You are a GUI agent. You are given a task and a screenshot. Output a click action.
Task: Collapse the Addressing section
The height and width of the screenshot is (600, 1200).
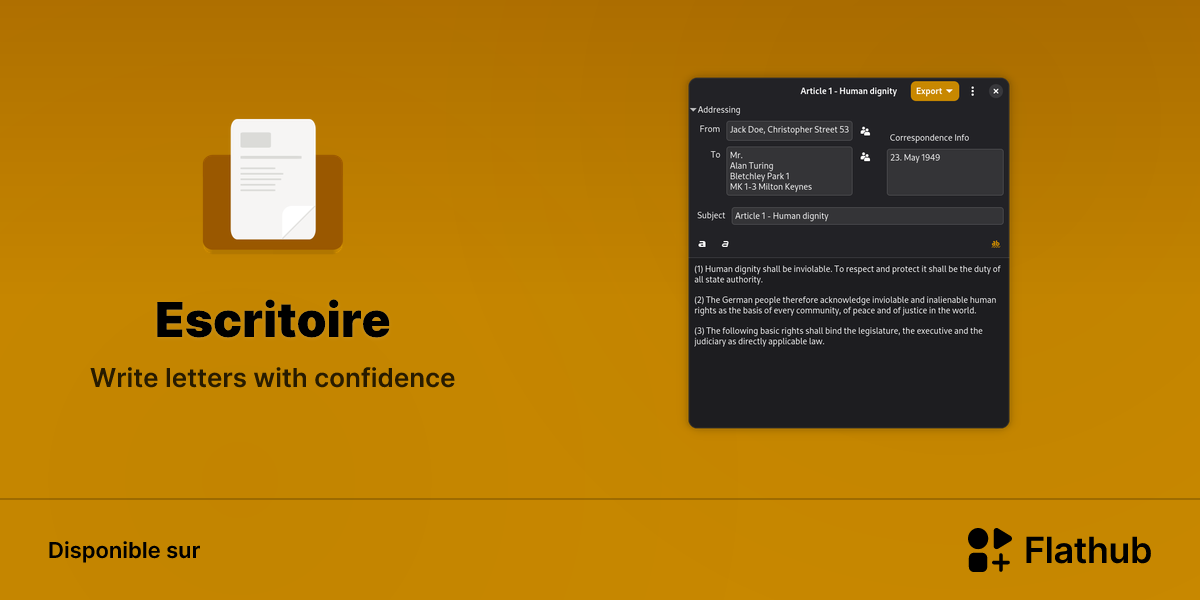(x=716, y=110)
